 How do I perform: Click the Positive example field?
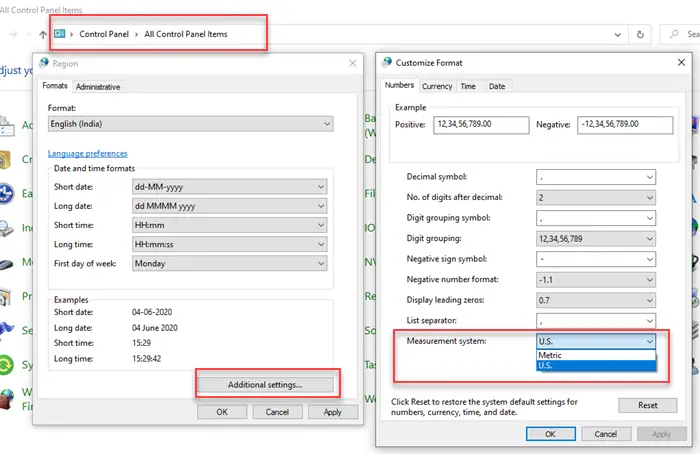[x=481, y=125]
